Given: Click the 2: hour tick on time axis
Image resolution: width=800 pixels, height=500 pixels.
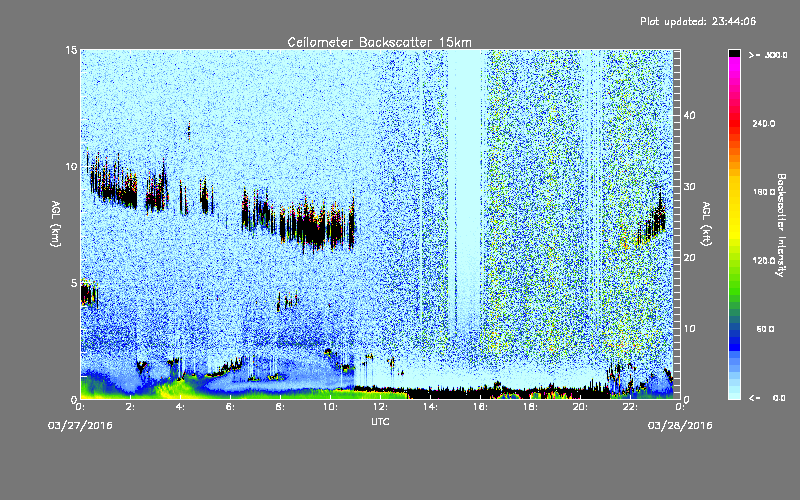Looking at the screenshot, I should (x=131, y=407).
